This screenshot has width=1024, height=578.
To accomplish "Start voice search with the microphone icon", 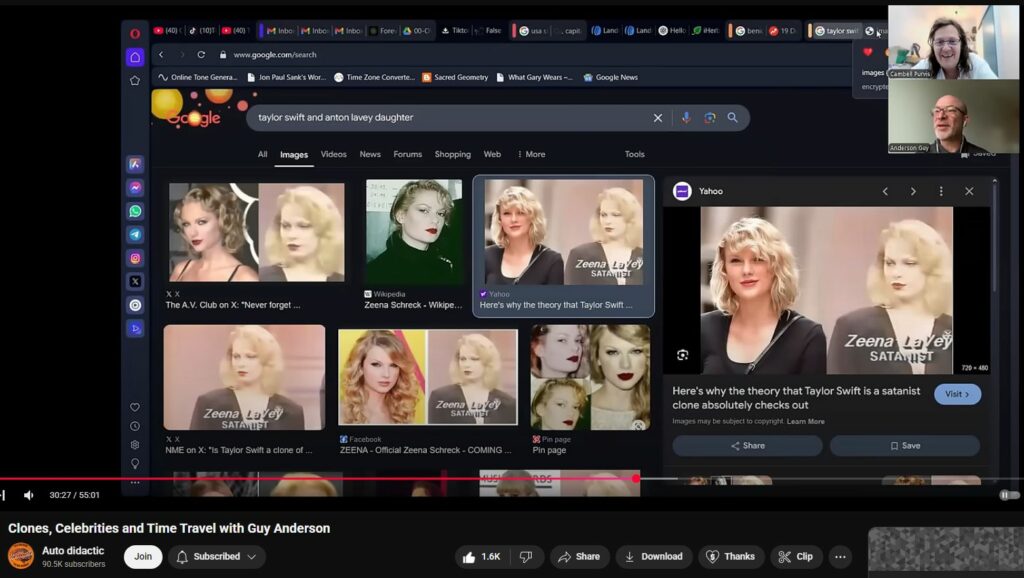I will coord(686,118).
